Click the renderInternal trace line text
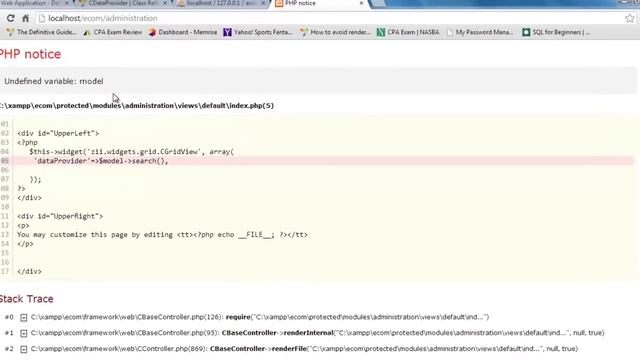Image resolution: width=640 pixels, height=360 pixels. tap(318, 333)
